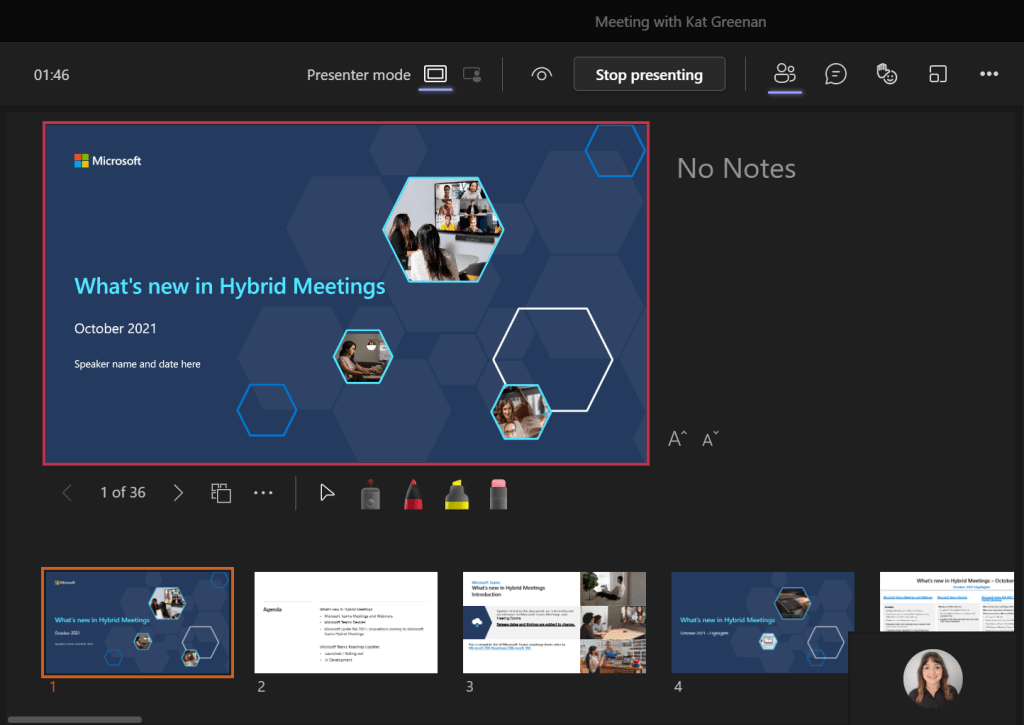The width and height of the screenshot is (1024, 725).
Task: Open more meeting actions menu
Action: pyautogui.click(x=989, y=73)
